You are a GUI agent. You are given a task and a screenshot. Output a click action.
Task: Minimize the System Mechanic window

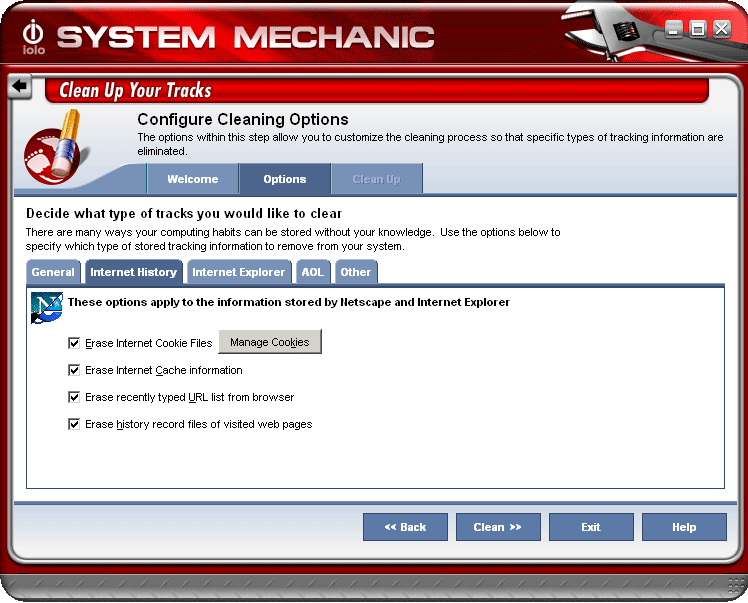coord(673,29)
